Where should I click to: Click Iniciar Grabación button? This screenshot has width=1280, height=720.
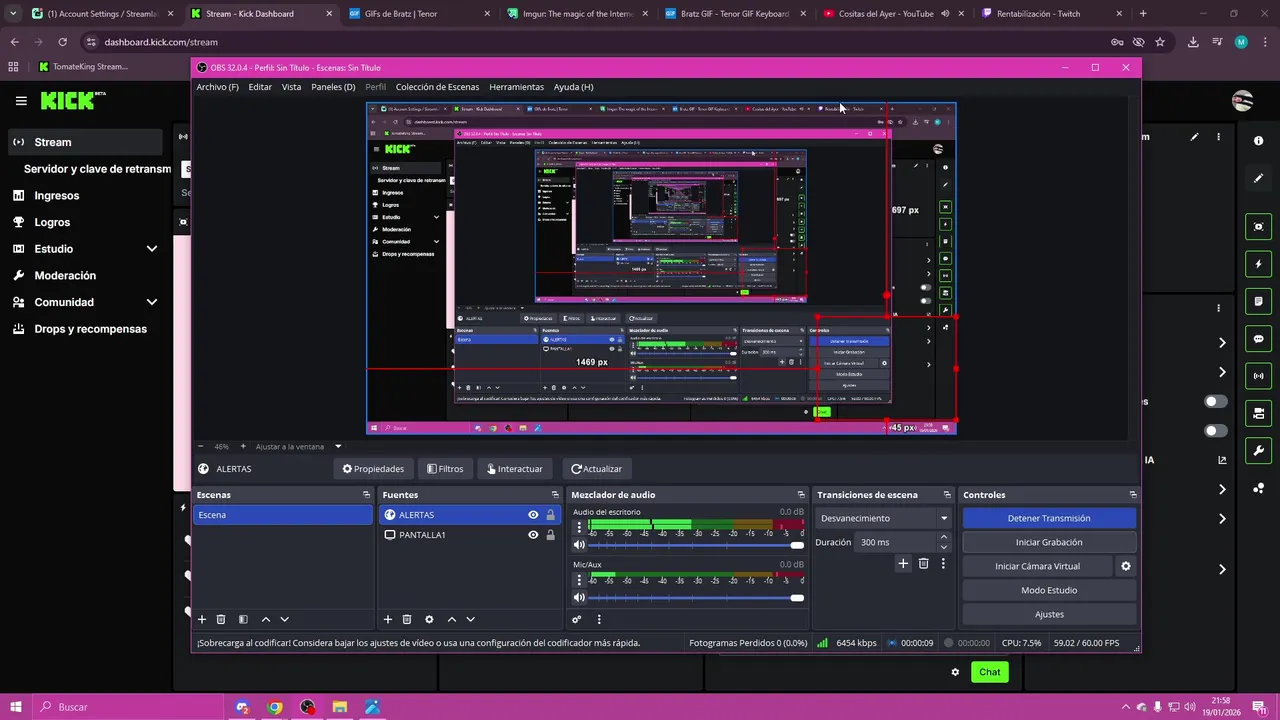click(1049, 542)
